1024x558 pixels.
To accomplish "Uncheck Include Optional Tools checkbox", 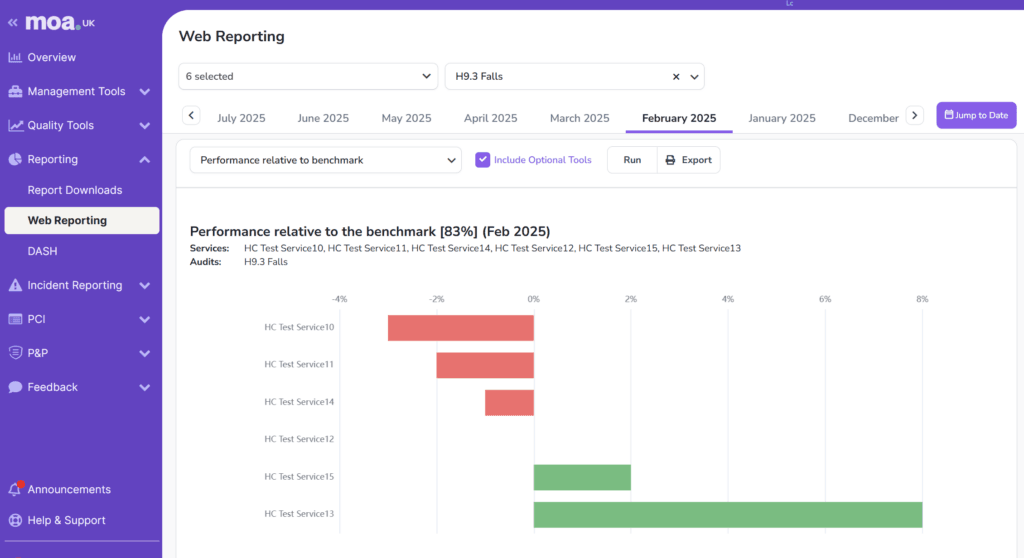I will tap(483, 160).
